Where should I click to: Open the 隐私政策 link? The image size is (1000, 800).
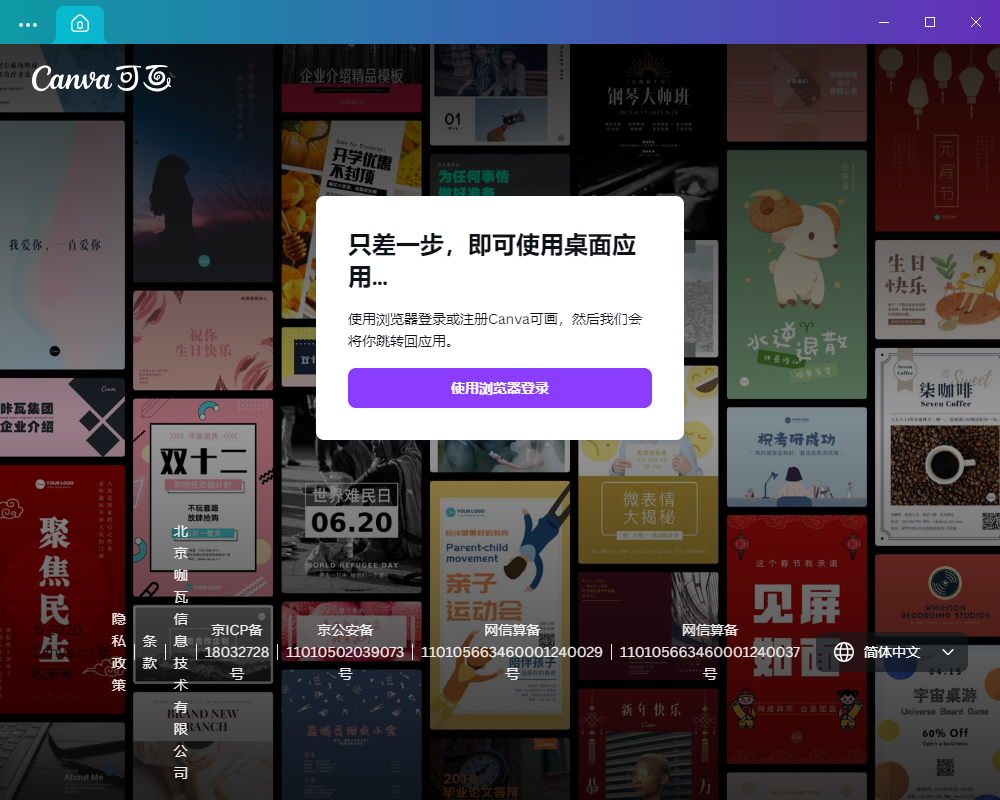(119, 652)
